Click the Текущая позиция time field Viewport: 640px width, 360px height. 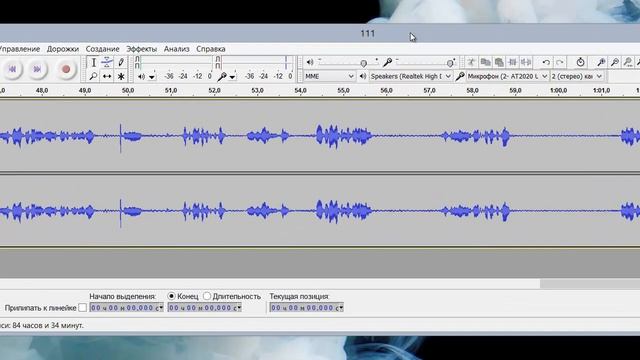click(307, 308)
